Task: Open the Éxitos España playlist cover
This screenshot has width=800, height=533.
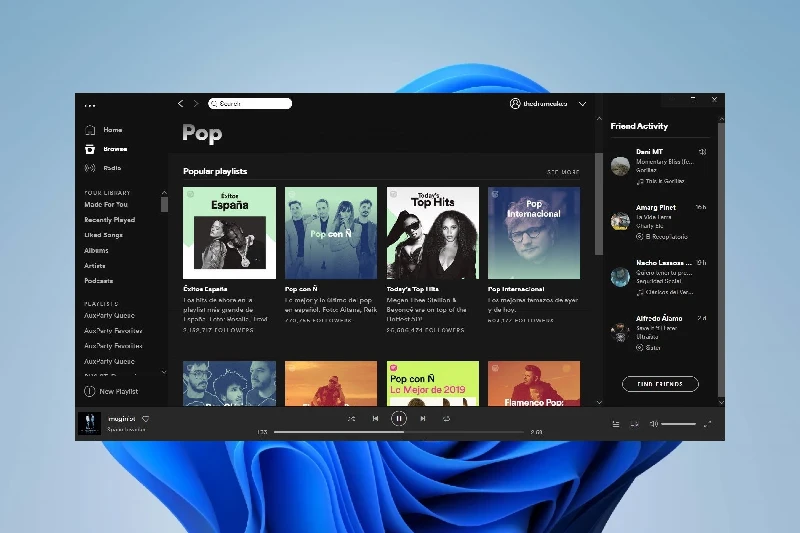Action: click(x=230, y=233)
